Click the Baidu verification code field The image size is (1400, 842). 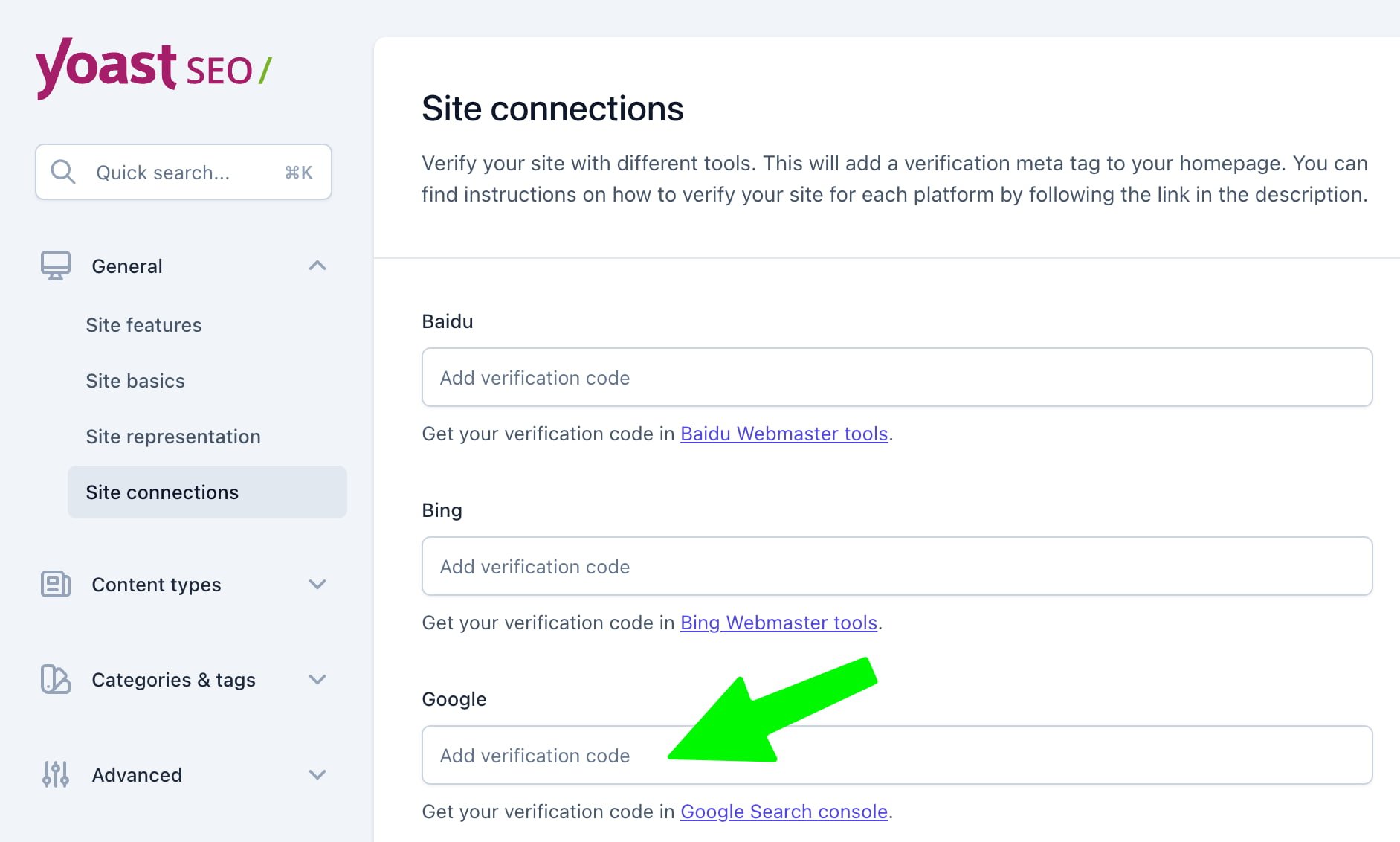coord(897,377)
